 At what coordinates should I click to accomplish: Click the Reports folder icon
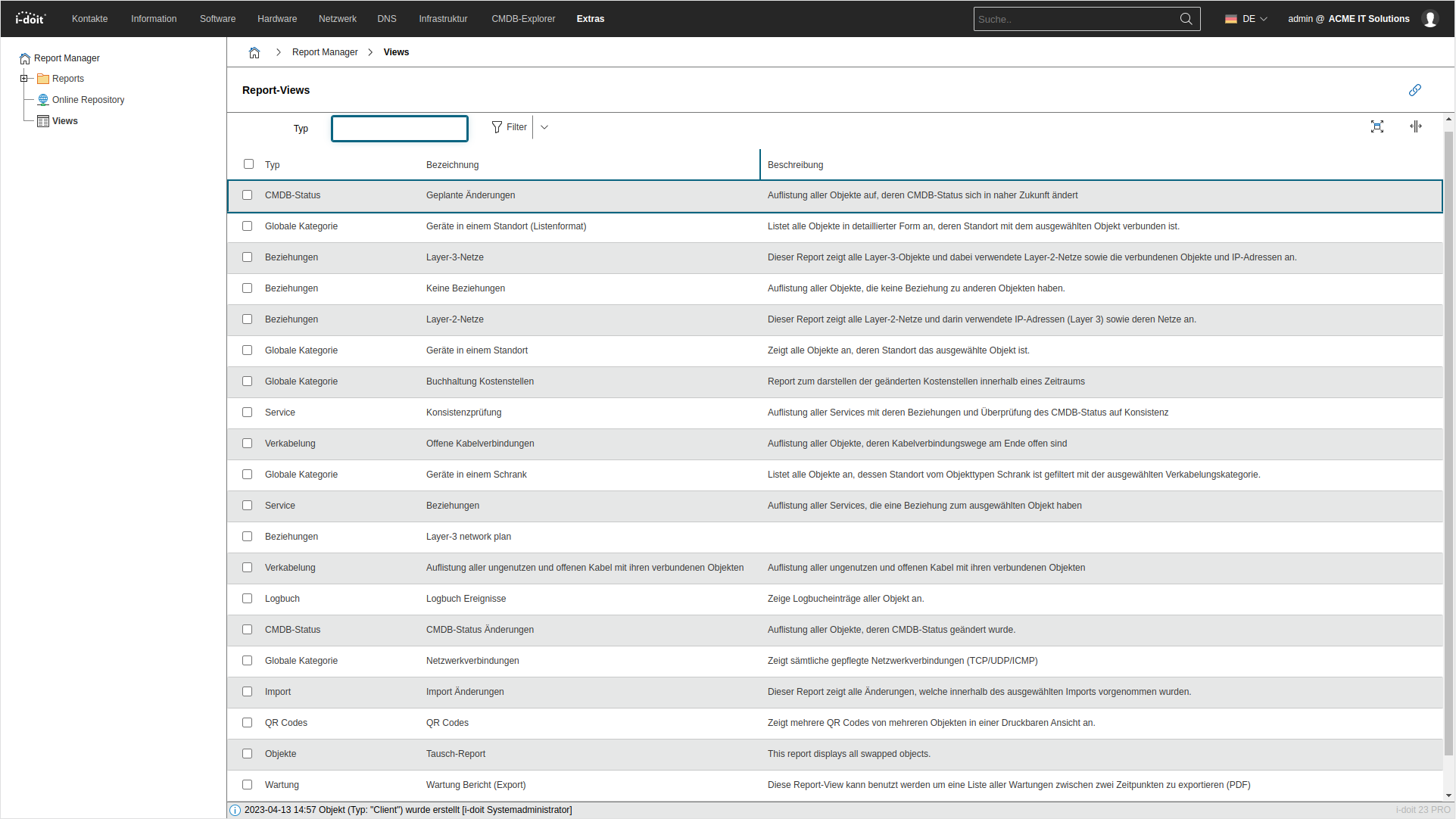pos(43,79)
